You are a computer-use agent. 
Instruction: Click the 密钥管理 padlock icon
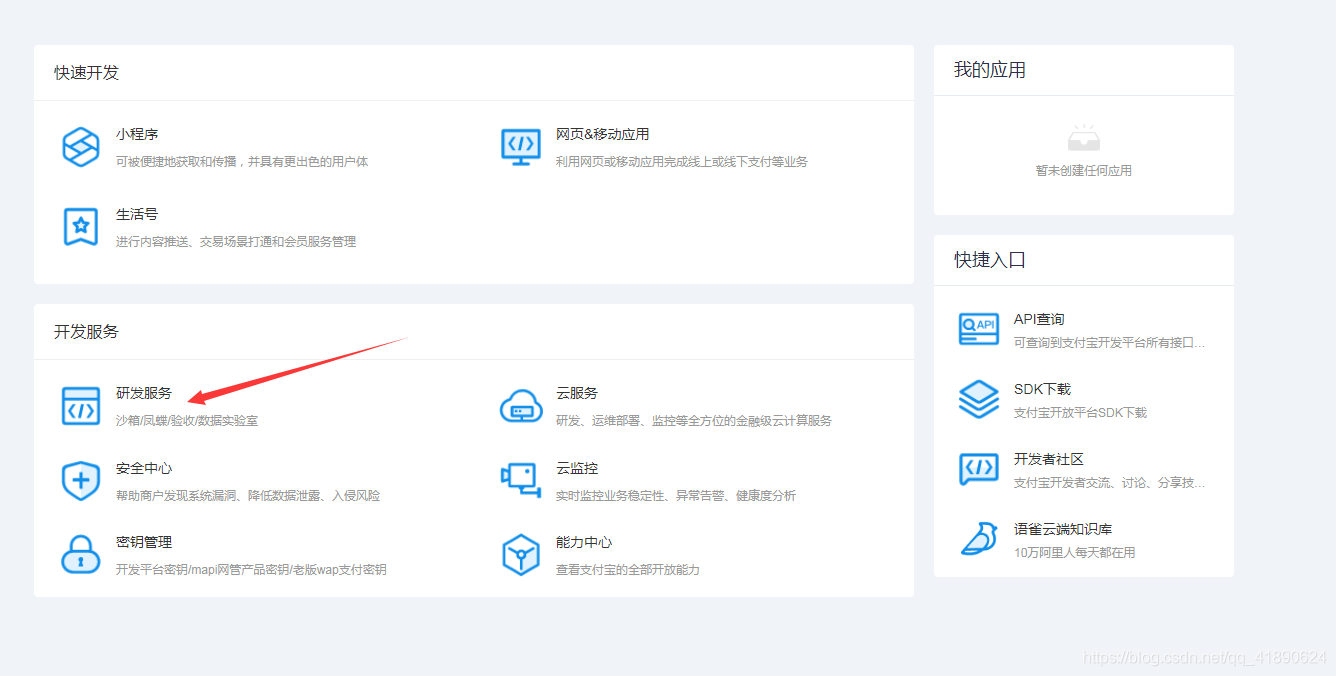(81, 555)
